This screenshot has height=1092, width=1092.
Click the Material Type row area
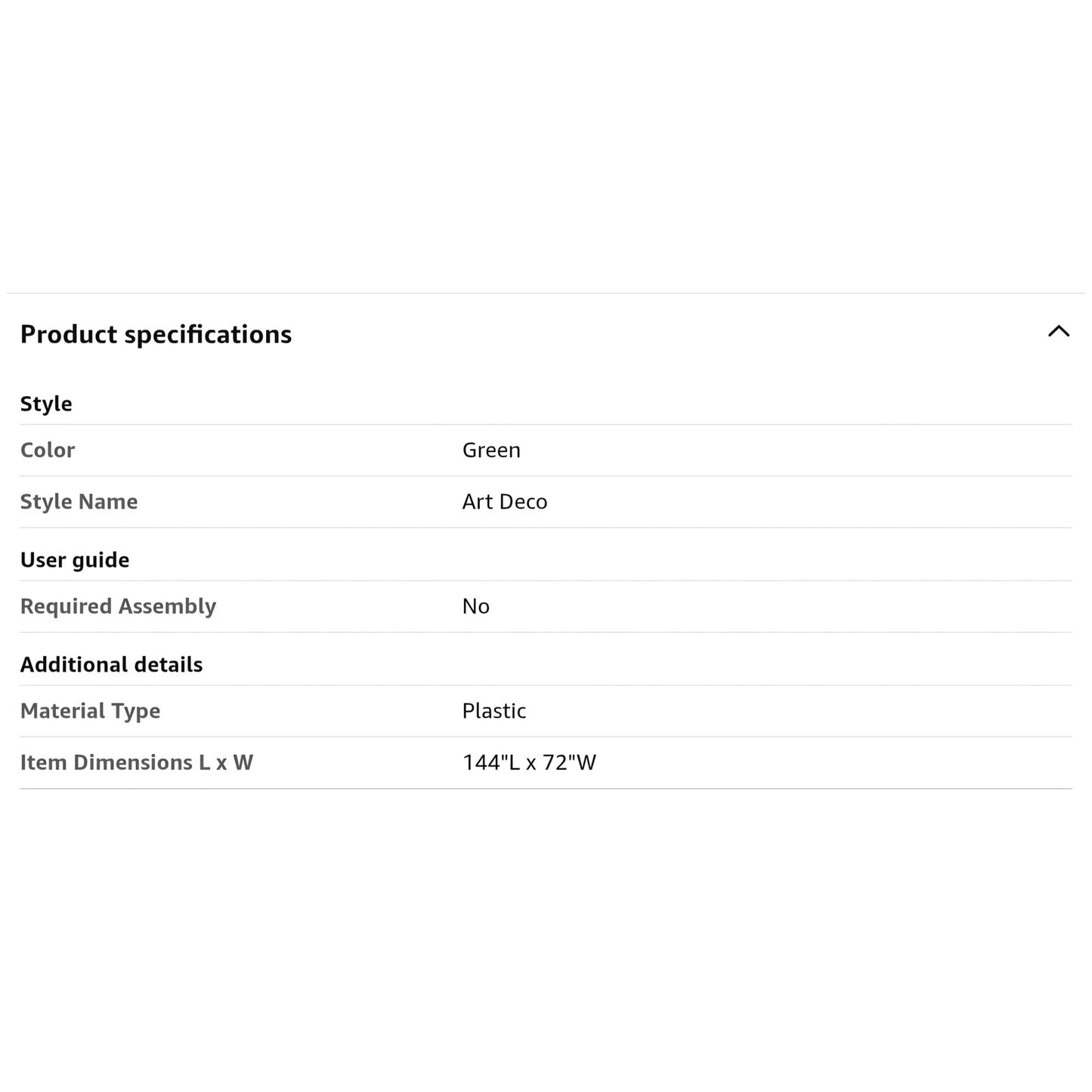click(546, 711)
